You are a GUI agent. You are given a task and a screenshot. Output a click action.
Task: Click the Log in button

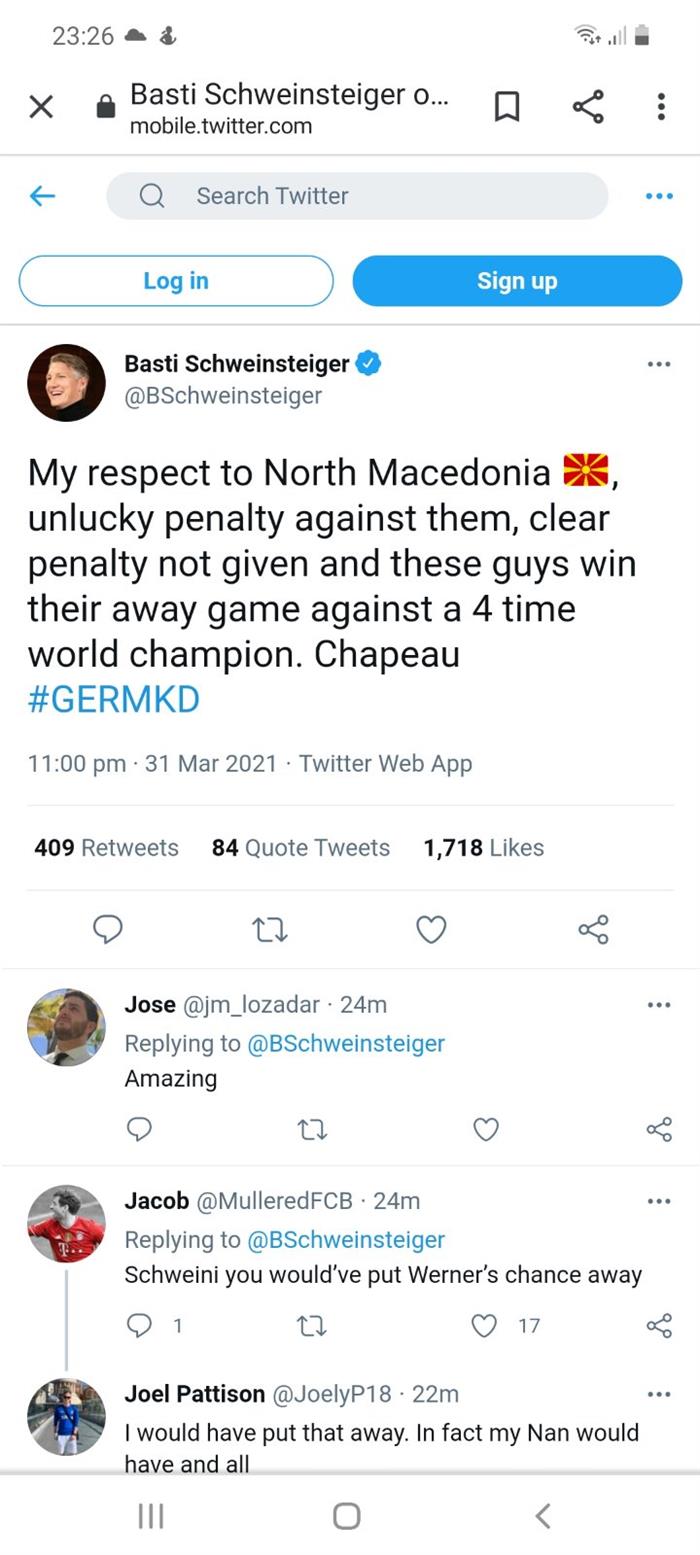click(x=176, y=281)
